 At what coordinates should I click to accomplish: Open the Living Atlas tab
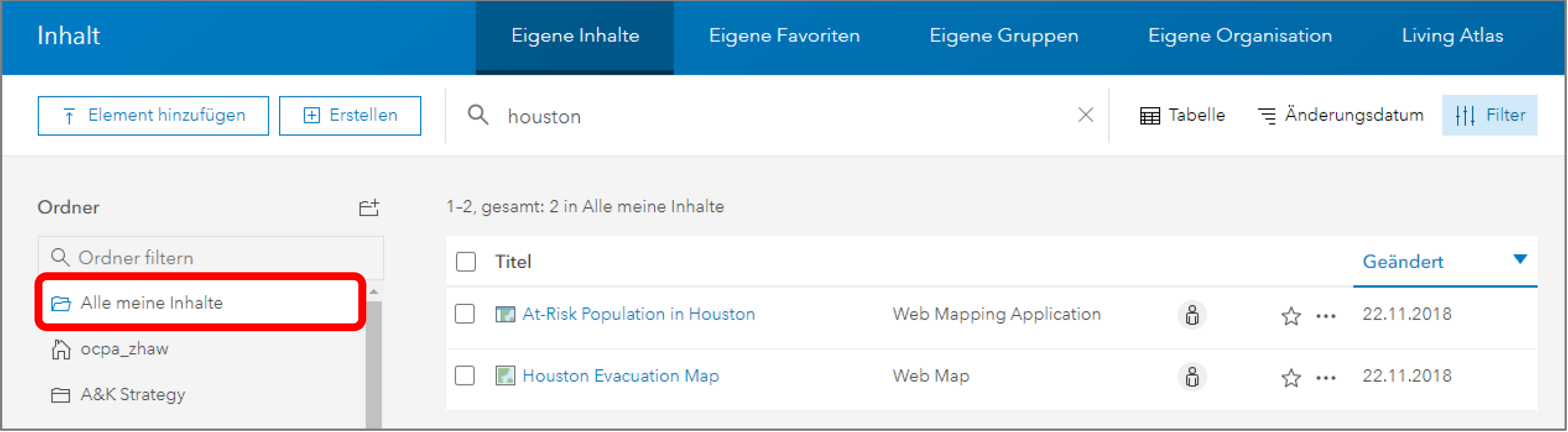[x=1453, y=36]
